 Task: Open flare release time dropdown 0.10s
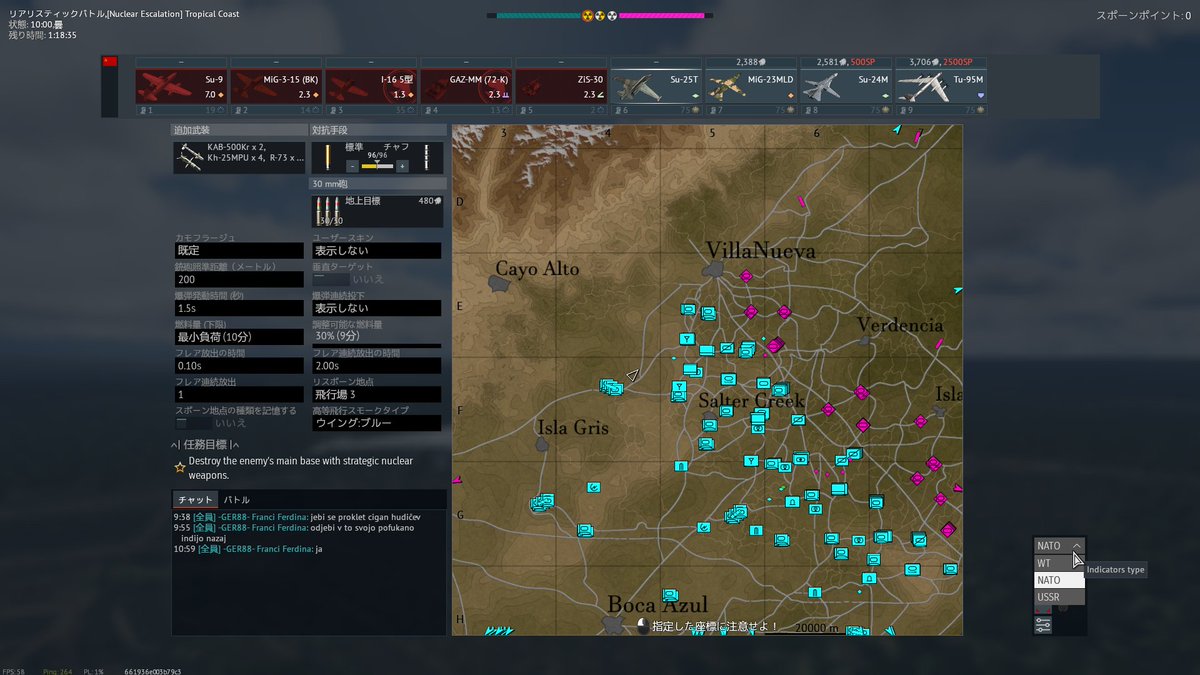[239, 366]
